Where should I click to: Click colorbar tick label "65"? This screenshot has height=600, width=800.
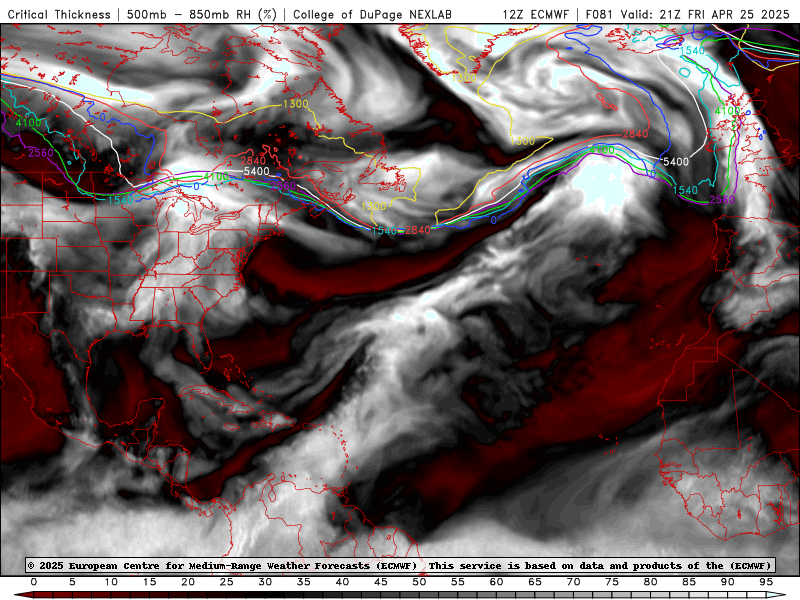pyautogui.click(x=535, y=582)
